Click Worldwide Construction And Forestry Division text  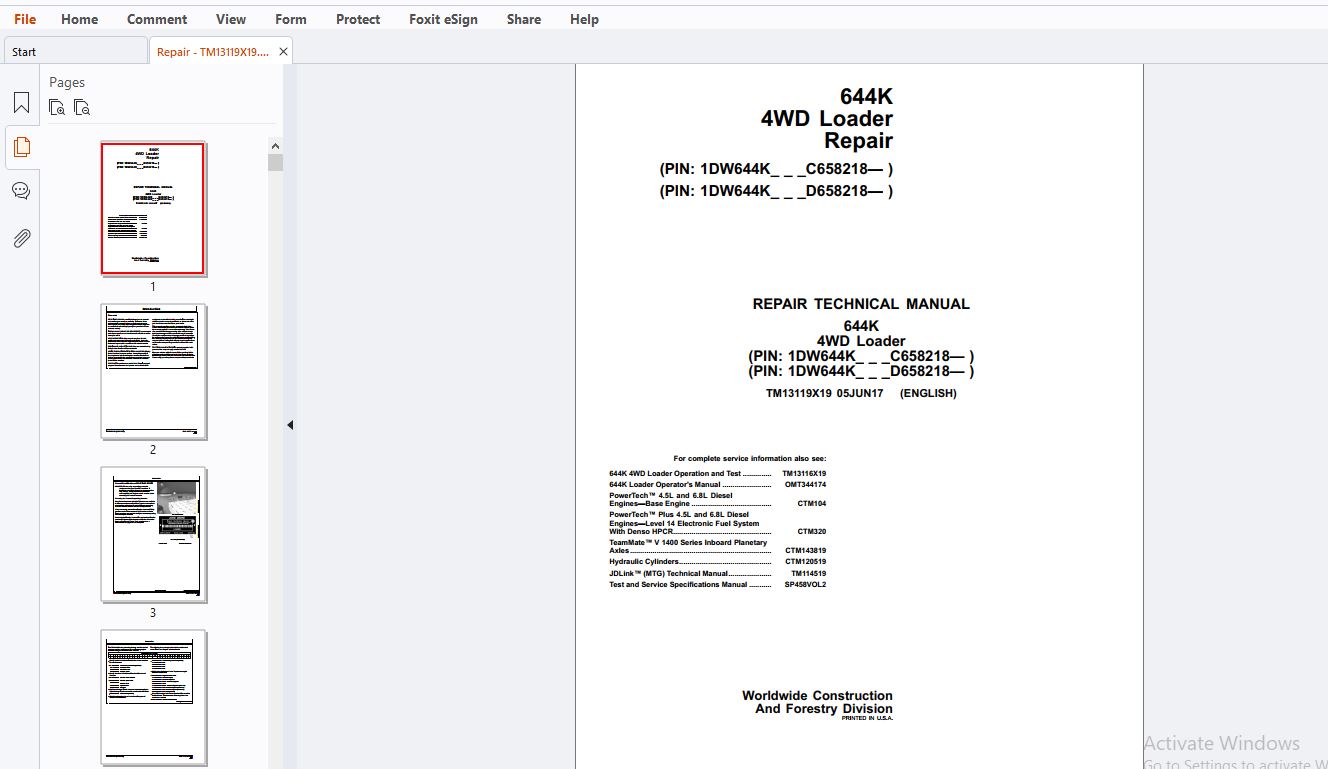pyautogui.click(x=817, y=702)
